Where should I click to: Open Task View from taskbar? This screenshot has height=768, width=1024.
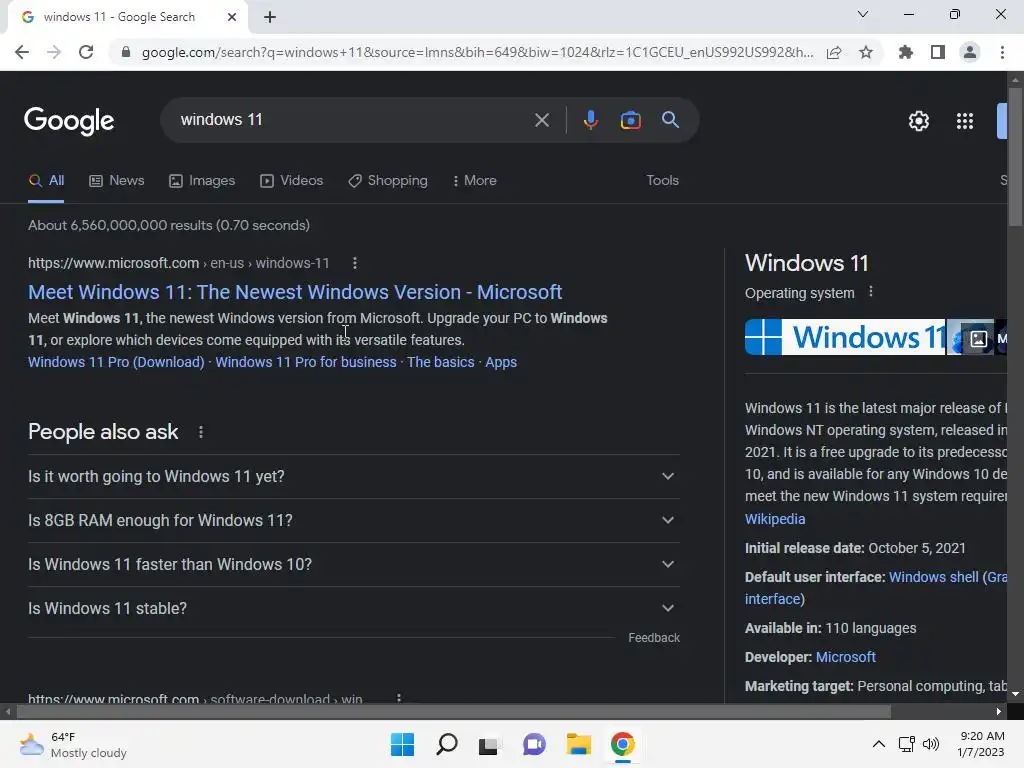(489, 744)
